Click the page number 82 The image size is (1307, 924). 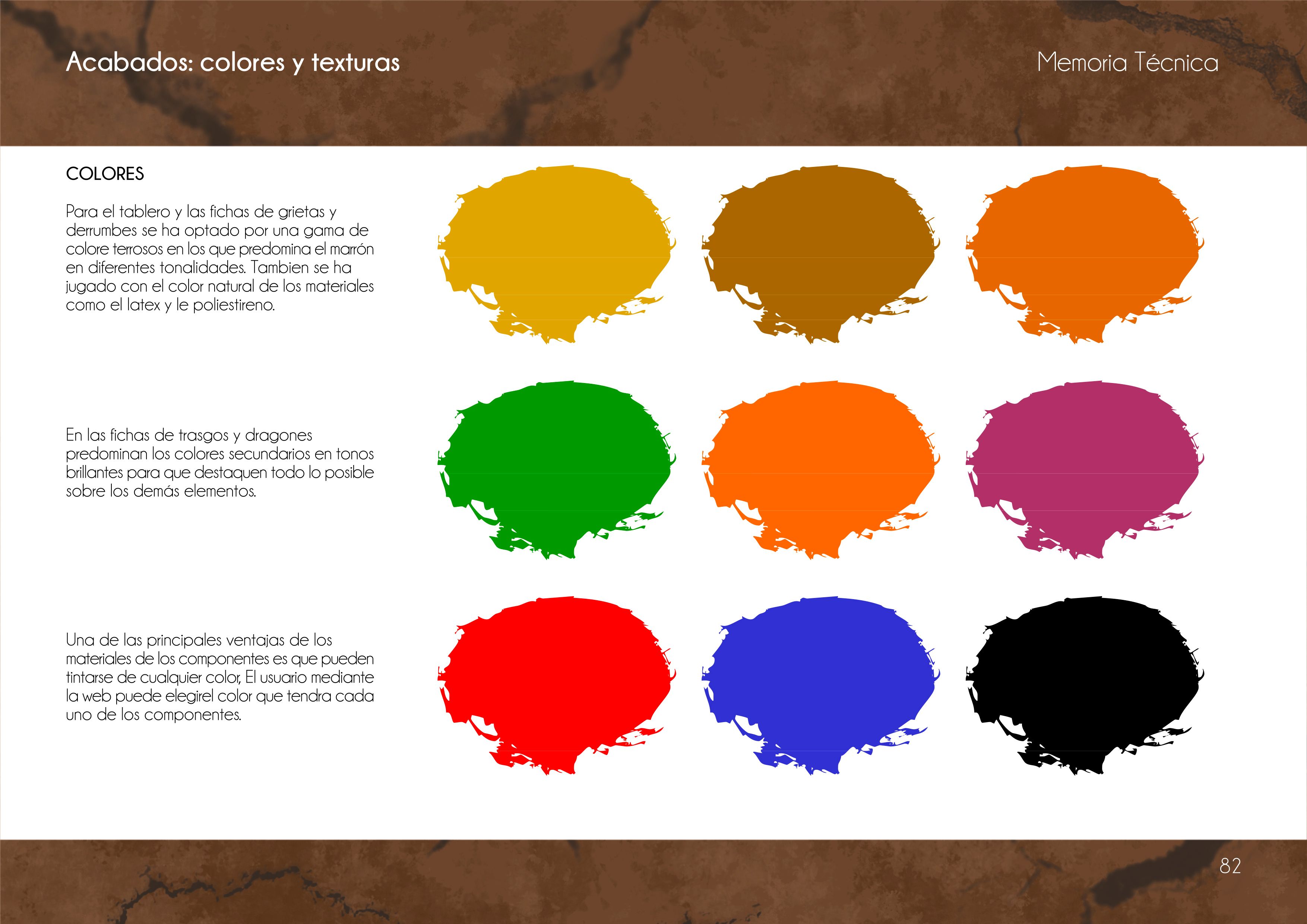[x=1230, y=866]
